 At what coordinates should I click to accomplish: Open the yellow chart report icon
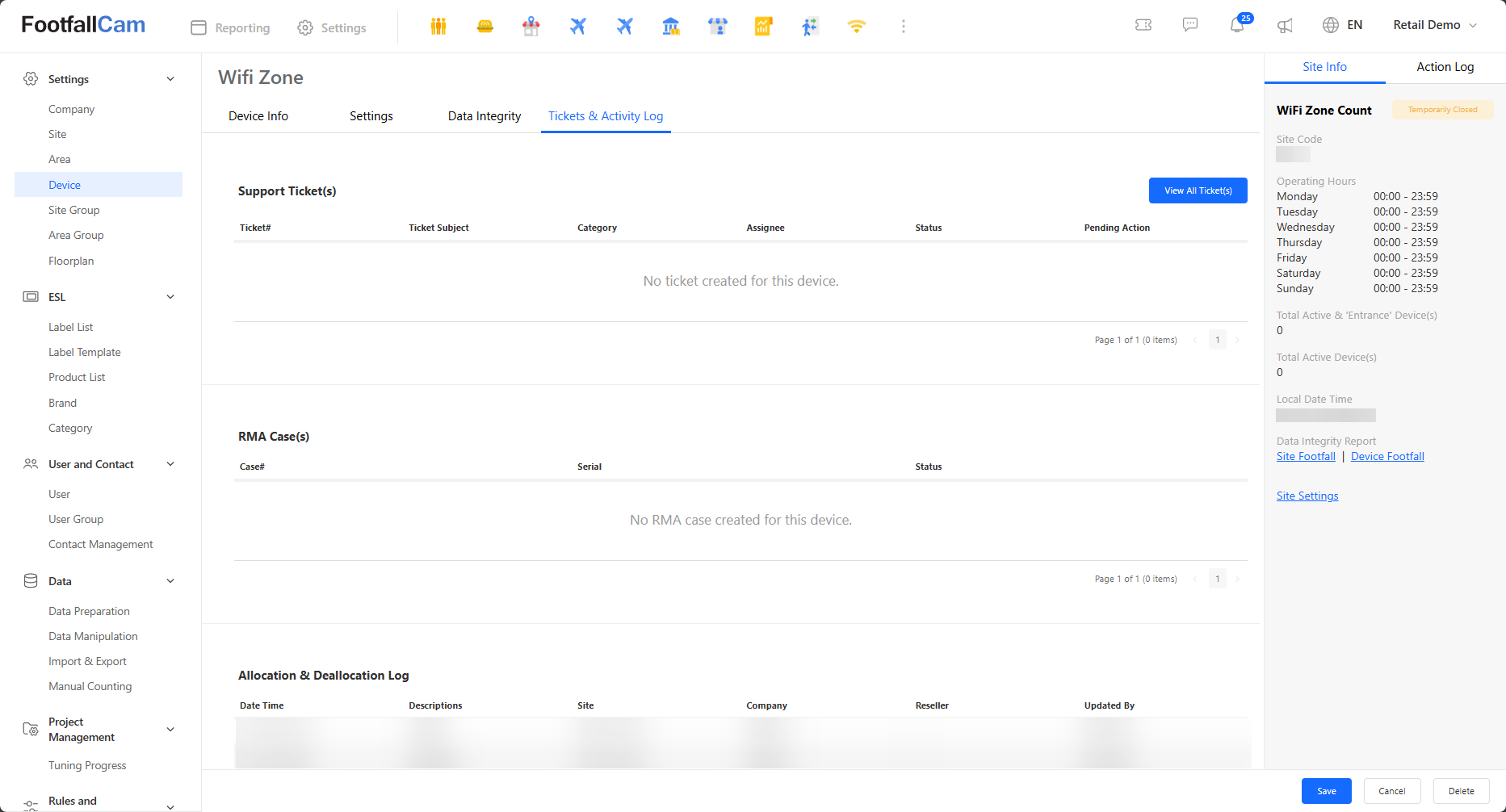pos(763,27)
